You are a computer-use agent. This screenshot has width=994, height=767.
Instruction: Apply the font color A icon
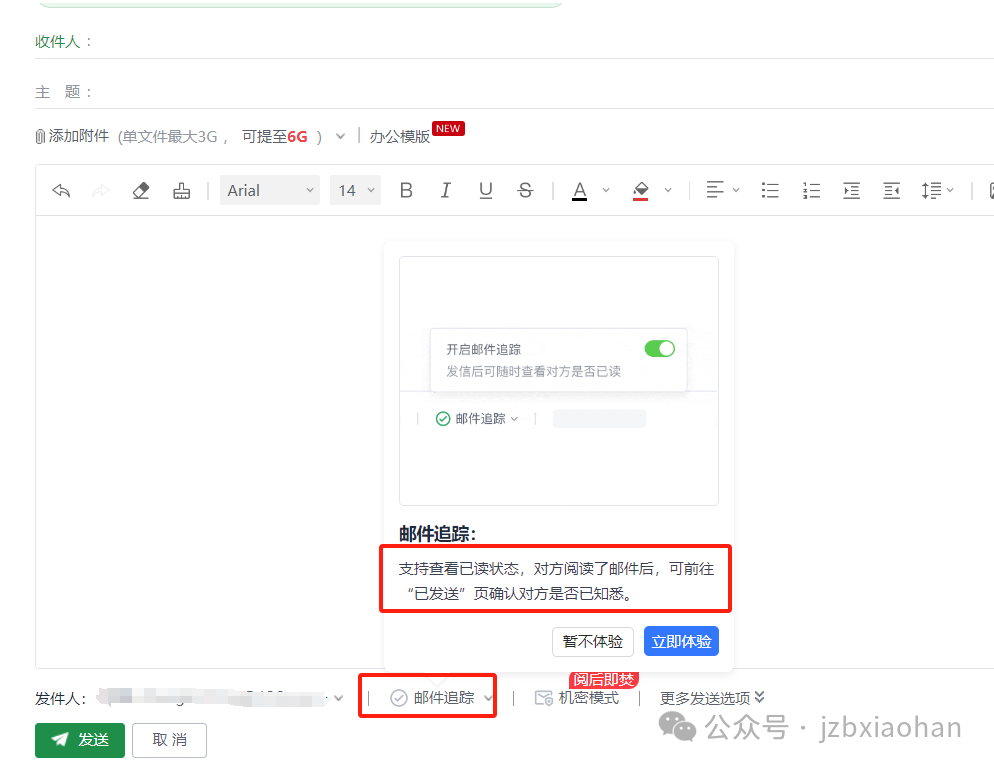[579, 191]
